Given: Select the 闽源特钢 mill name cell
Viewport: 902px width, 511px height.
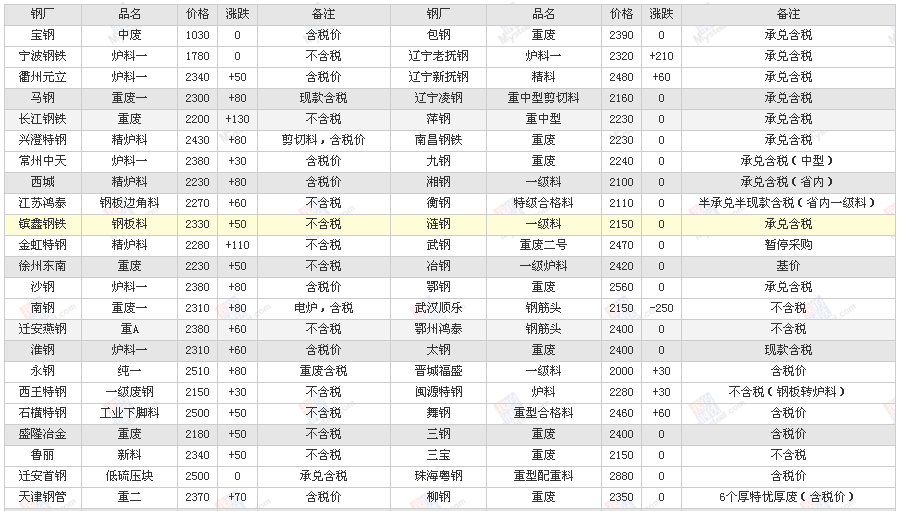Looking at the screenshot, I should pyautogui.click(x=438, y=392).
